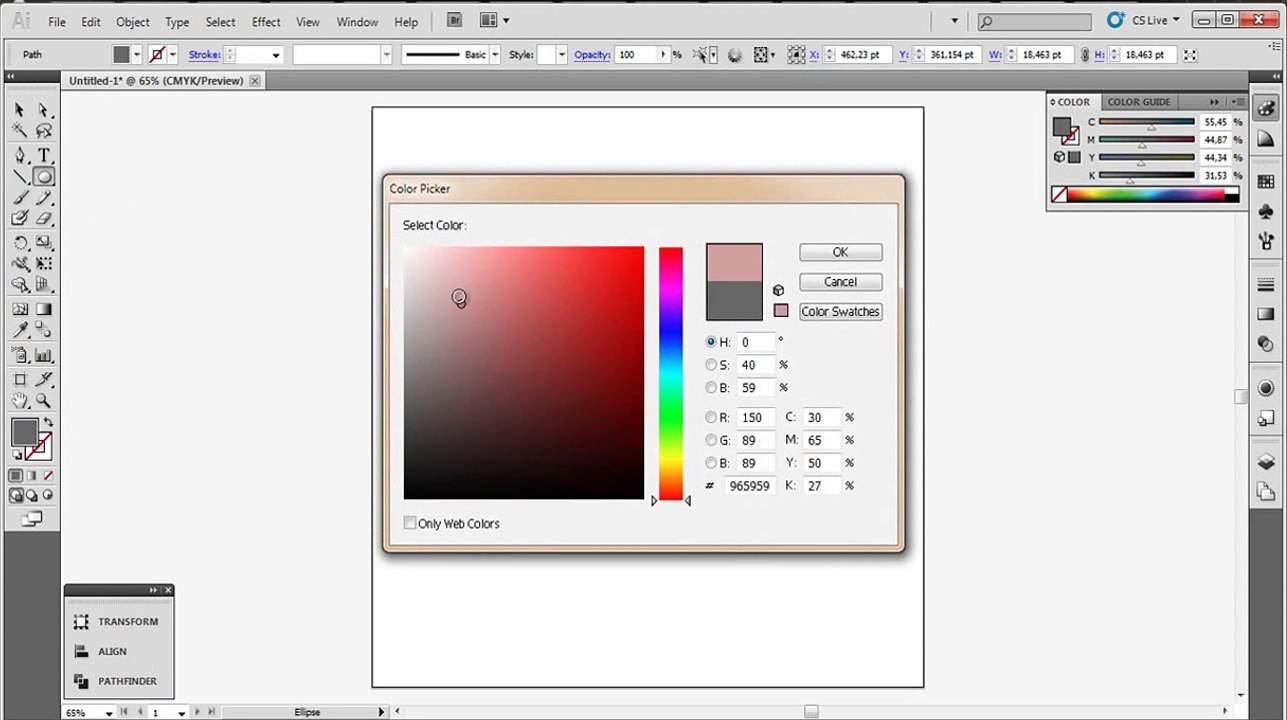This screenshot has height=720, width=1287.
Task: Open the Pathfinder panel
Action: (116, 681)
